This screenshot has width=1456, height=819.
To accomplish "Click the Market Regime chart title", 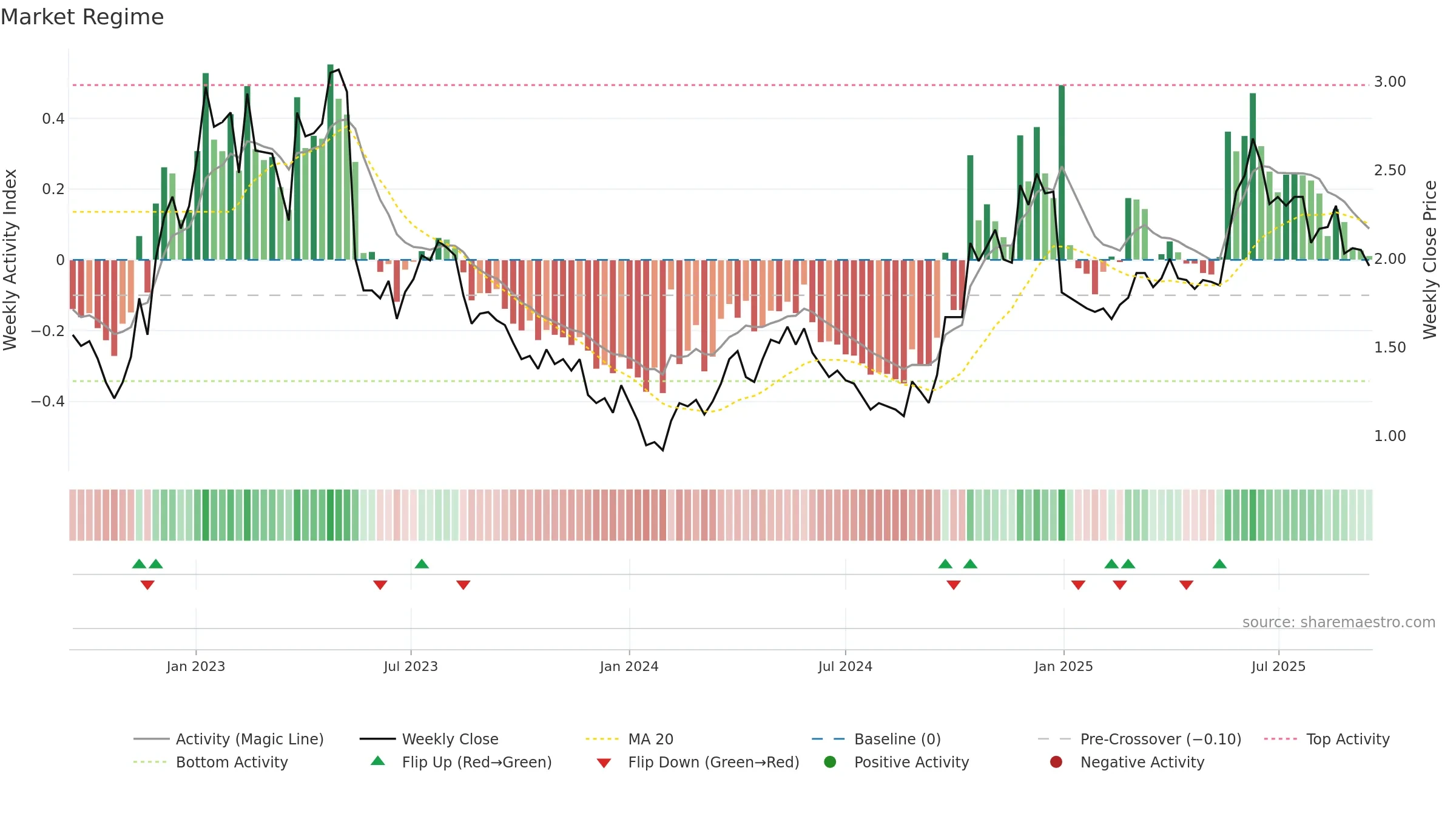I will (x=82, y=17).
